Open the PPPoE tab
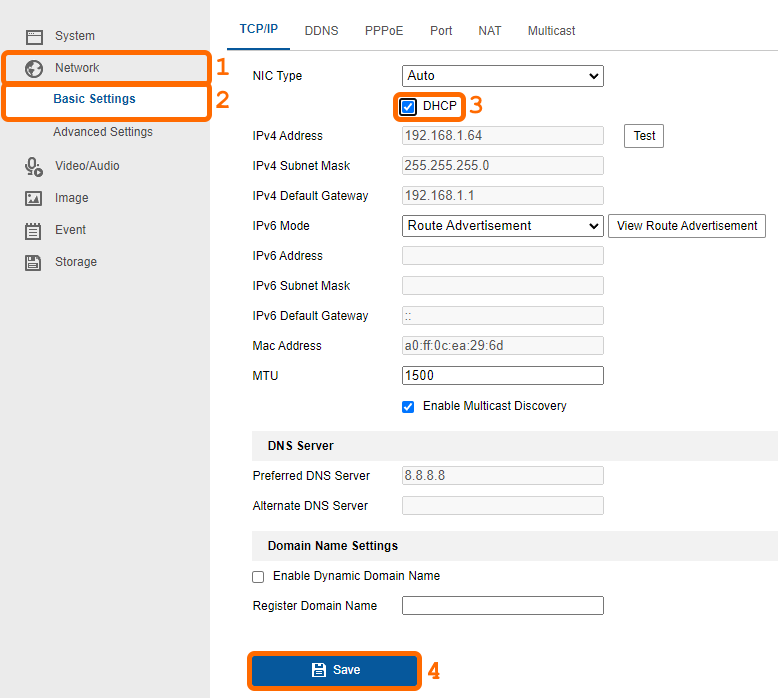 tap(384, 31)
